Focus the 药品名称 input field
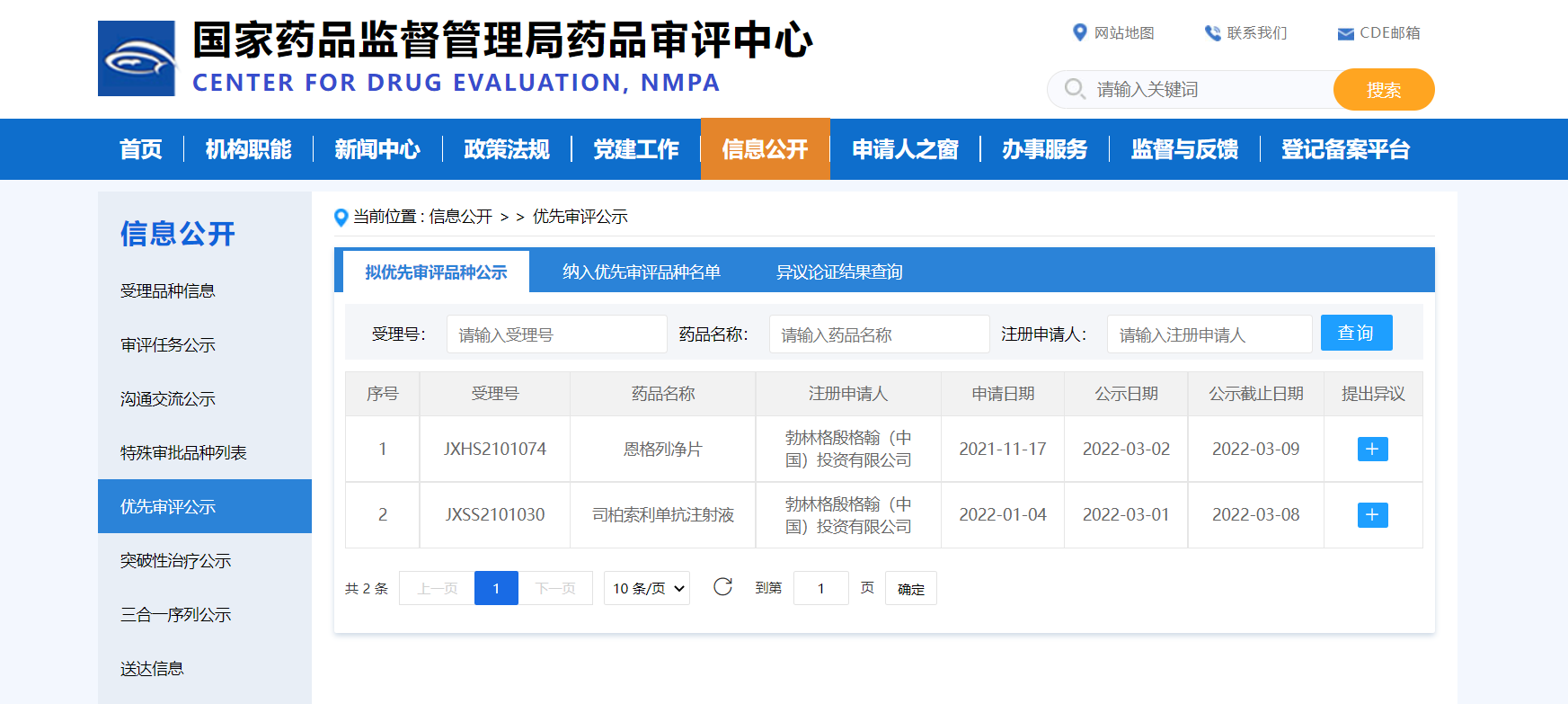 [880, 334]
